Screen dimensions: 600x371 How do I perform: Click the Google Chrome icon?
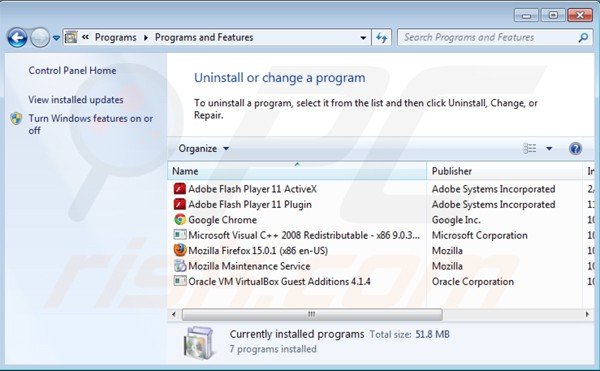(x=179, y=220)
